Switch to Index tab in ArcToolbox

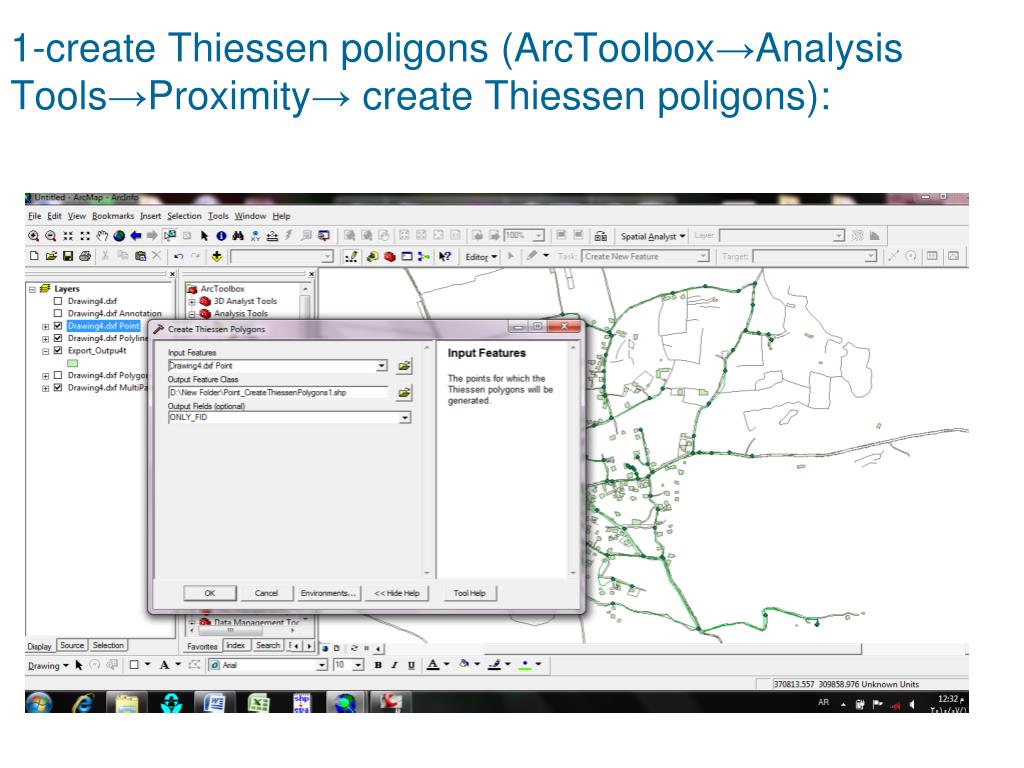pos(235,645)
